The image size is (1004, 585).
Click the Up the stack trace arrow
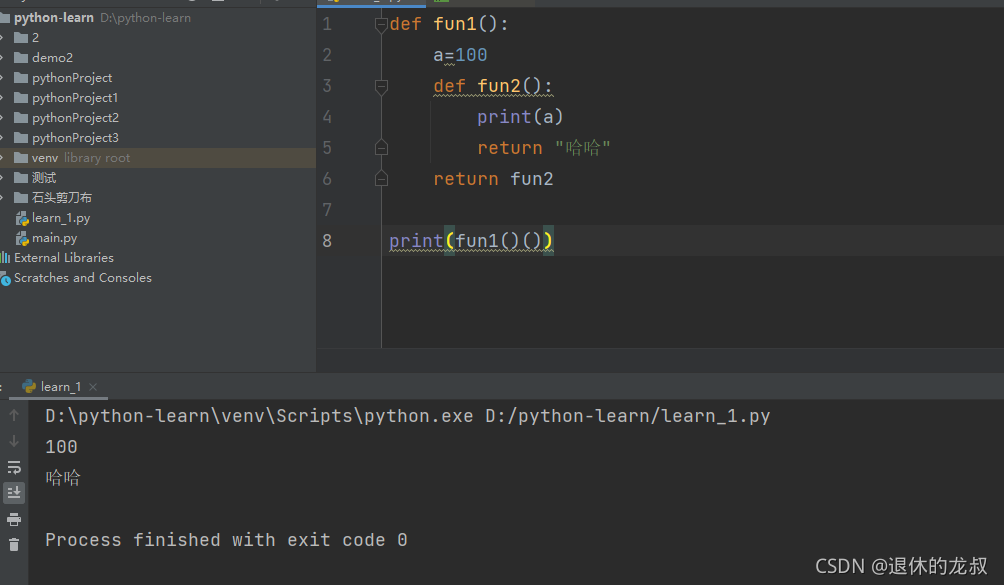(14, 415)
